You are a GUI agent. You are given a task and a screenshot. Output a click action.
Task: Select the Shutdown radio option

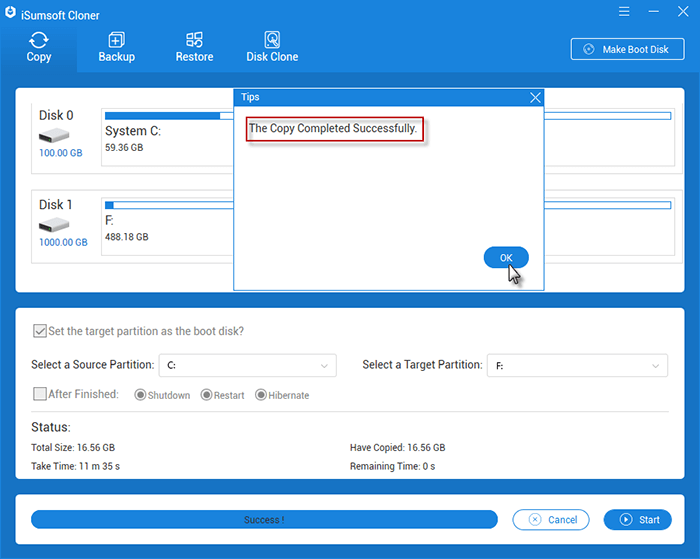tap(140, 395)
